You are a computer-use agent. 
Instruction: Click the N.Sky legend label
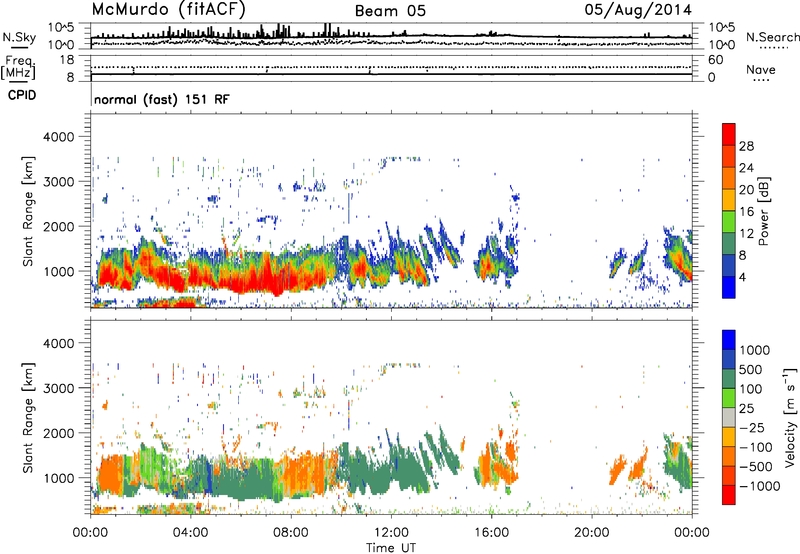click(x=19, y=37)
